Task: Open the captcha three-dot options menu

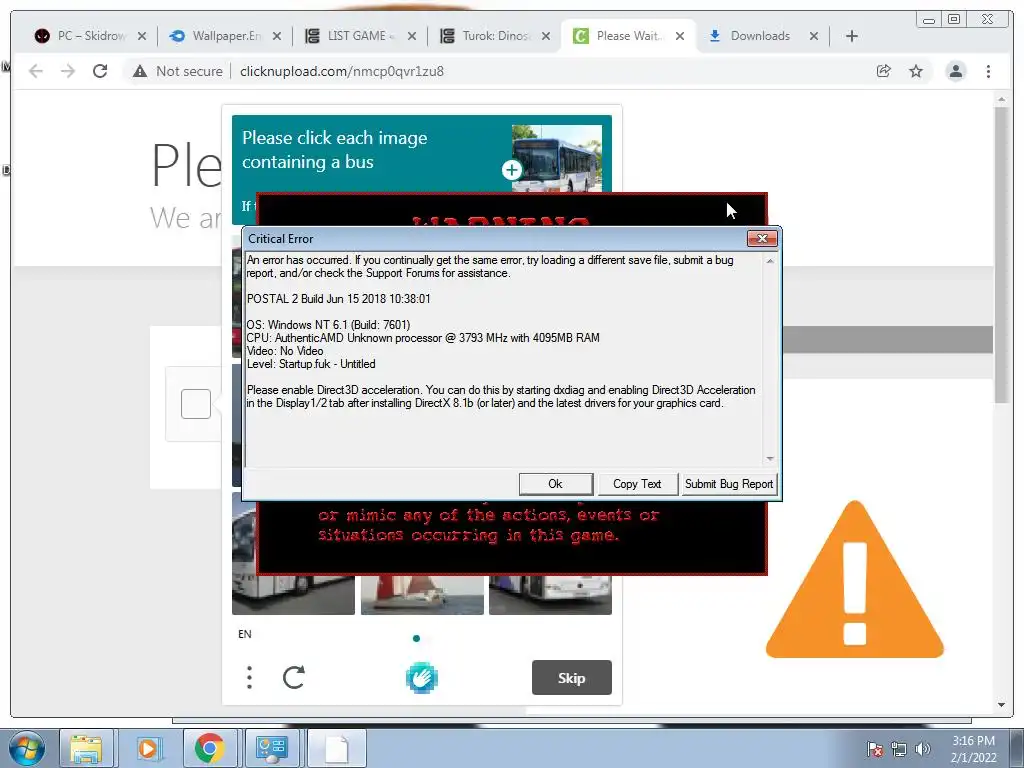Action: 249,677
